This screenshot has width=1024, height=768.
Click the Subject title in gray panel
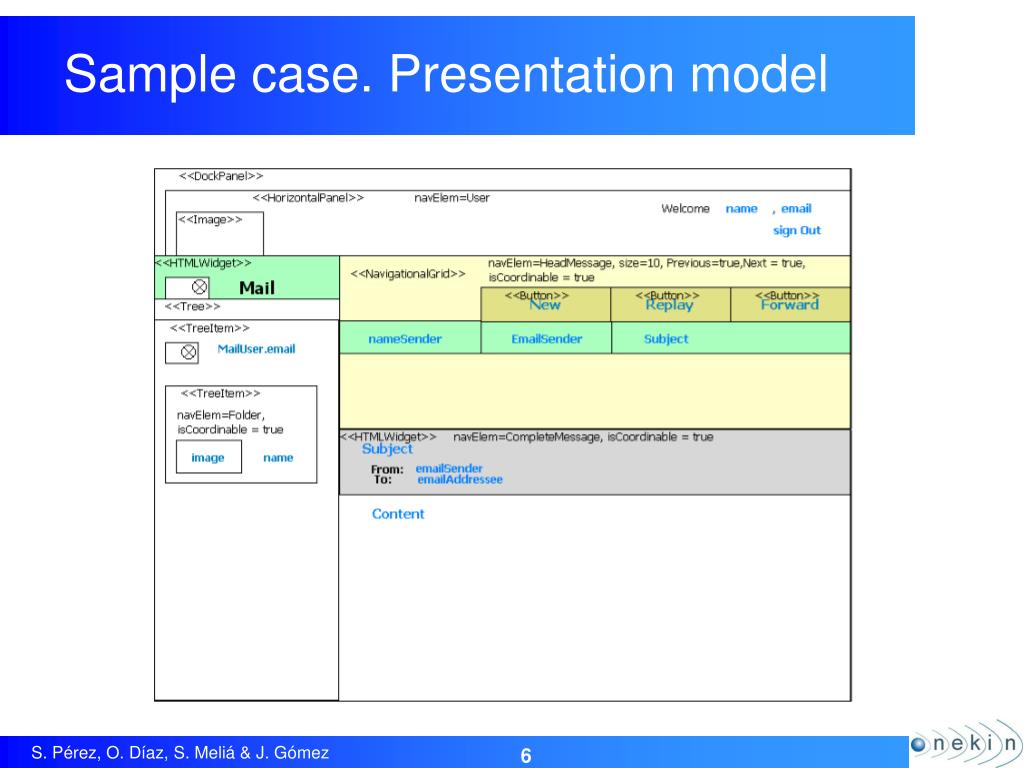tap(387, 449)
